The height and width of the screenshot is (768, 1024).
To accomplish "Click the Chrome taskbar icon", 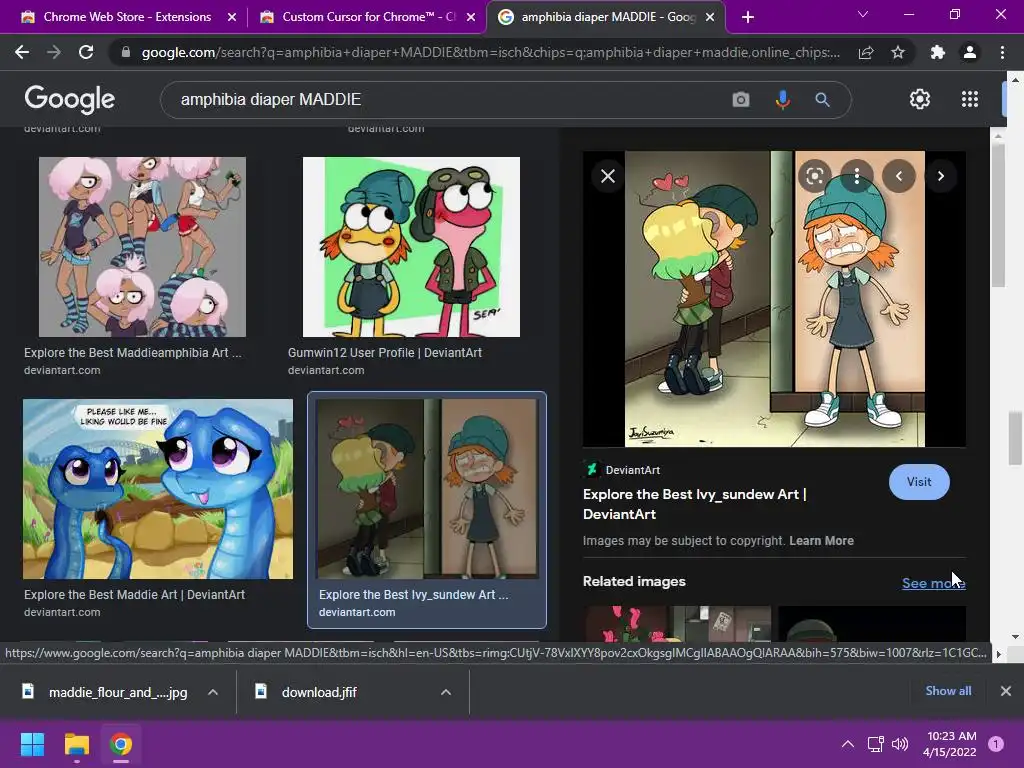I will (x=121, y=744).
